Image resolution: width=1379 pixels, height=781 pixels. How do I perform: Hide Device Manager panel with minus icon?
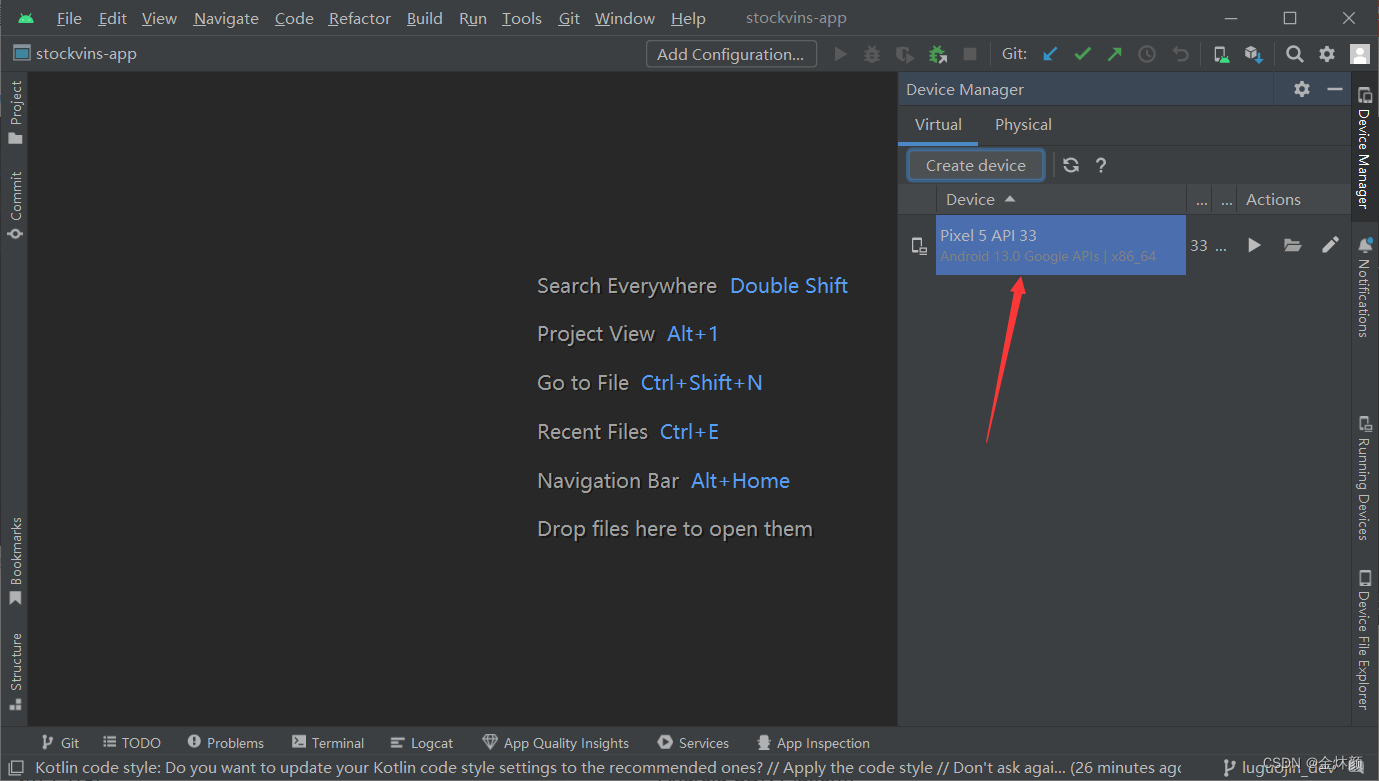point(1335,89)
